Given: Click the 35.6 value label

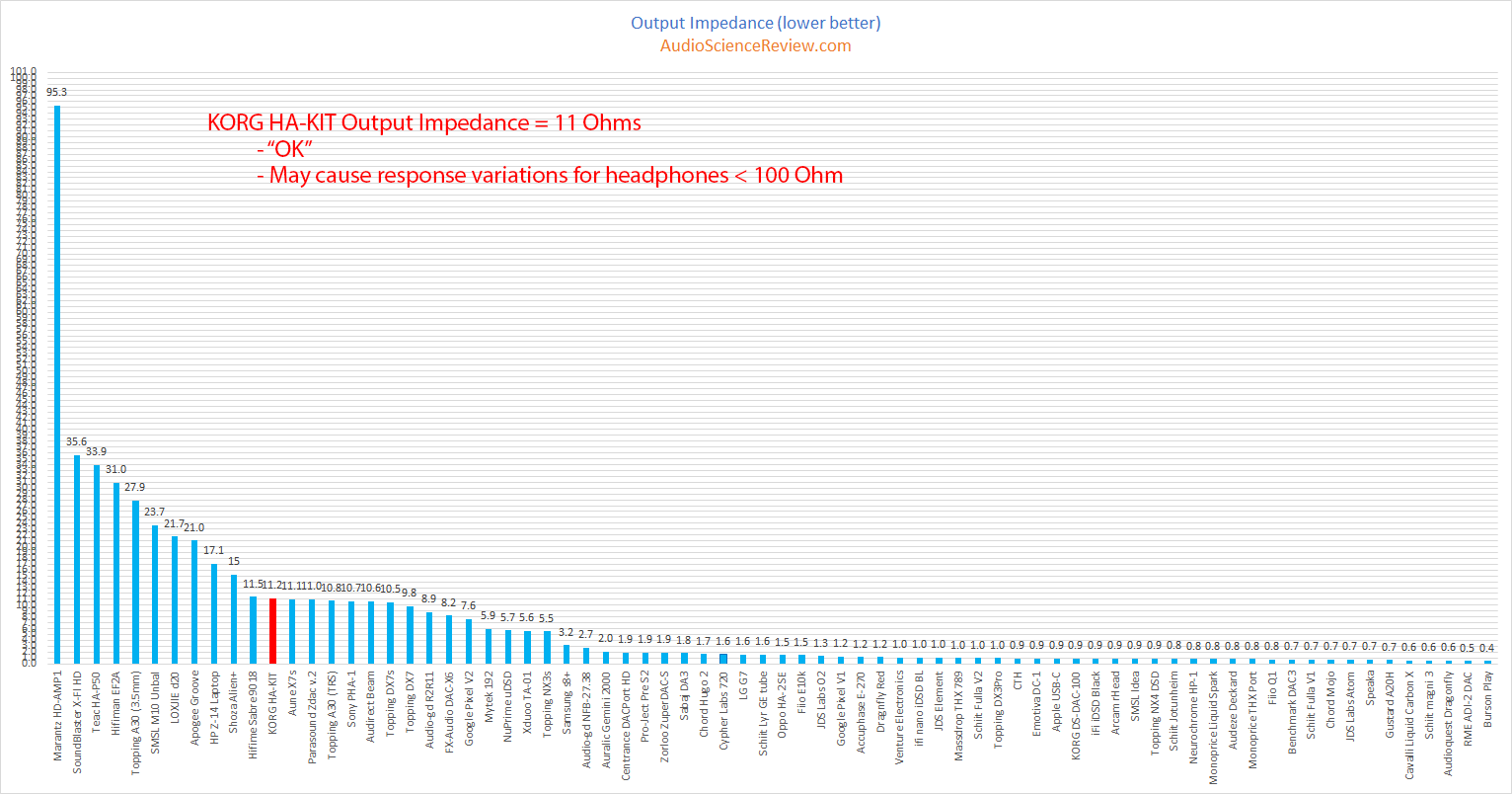Looking at the screenshot, I should pyautogui.click(x=76, y=442).
